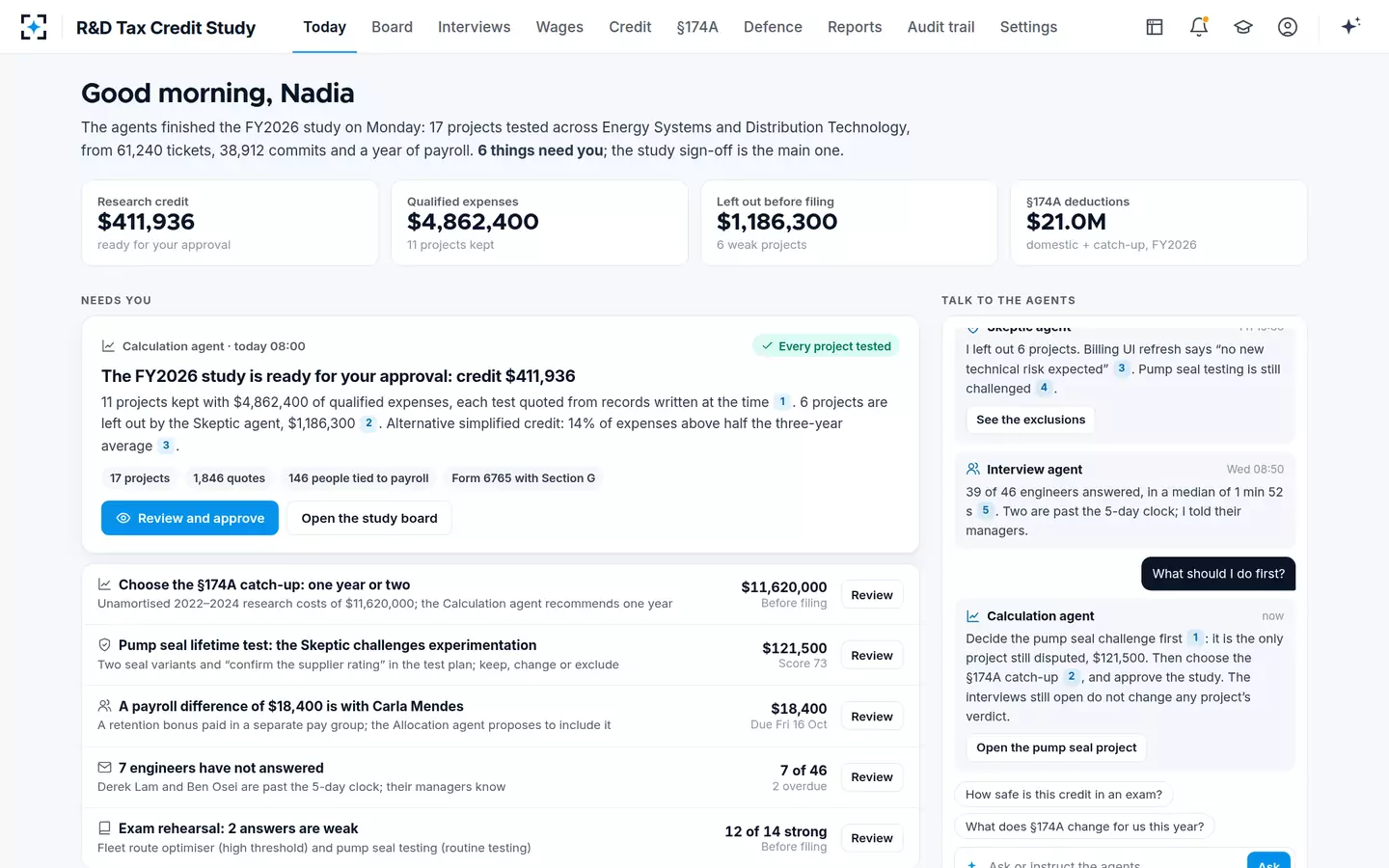Click the R&D Tax Credit Study logo icon
Screen dimensions: 1389x868
point(34,27)
